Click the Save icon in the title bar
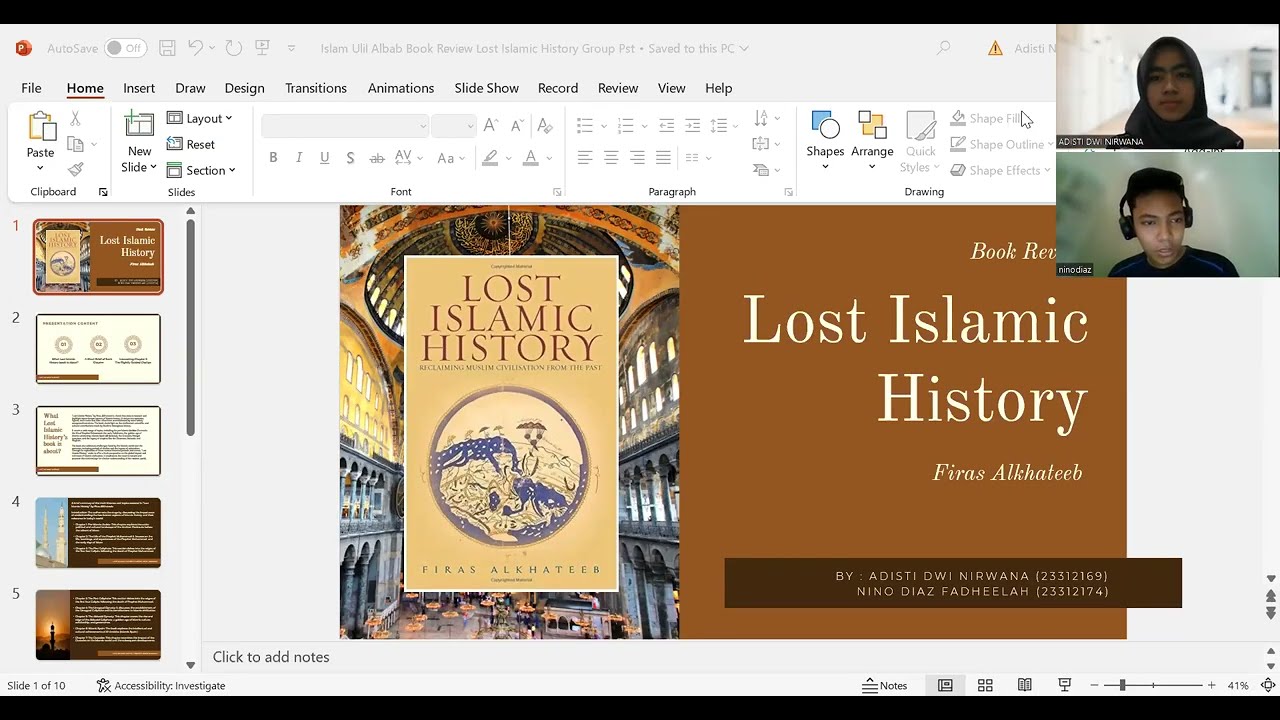 [x=167, y=48]
